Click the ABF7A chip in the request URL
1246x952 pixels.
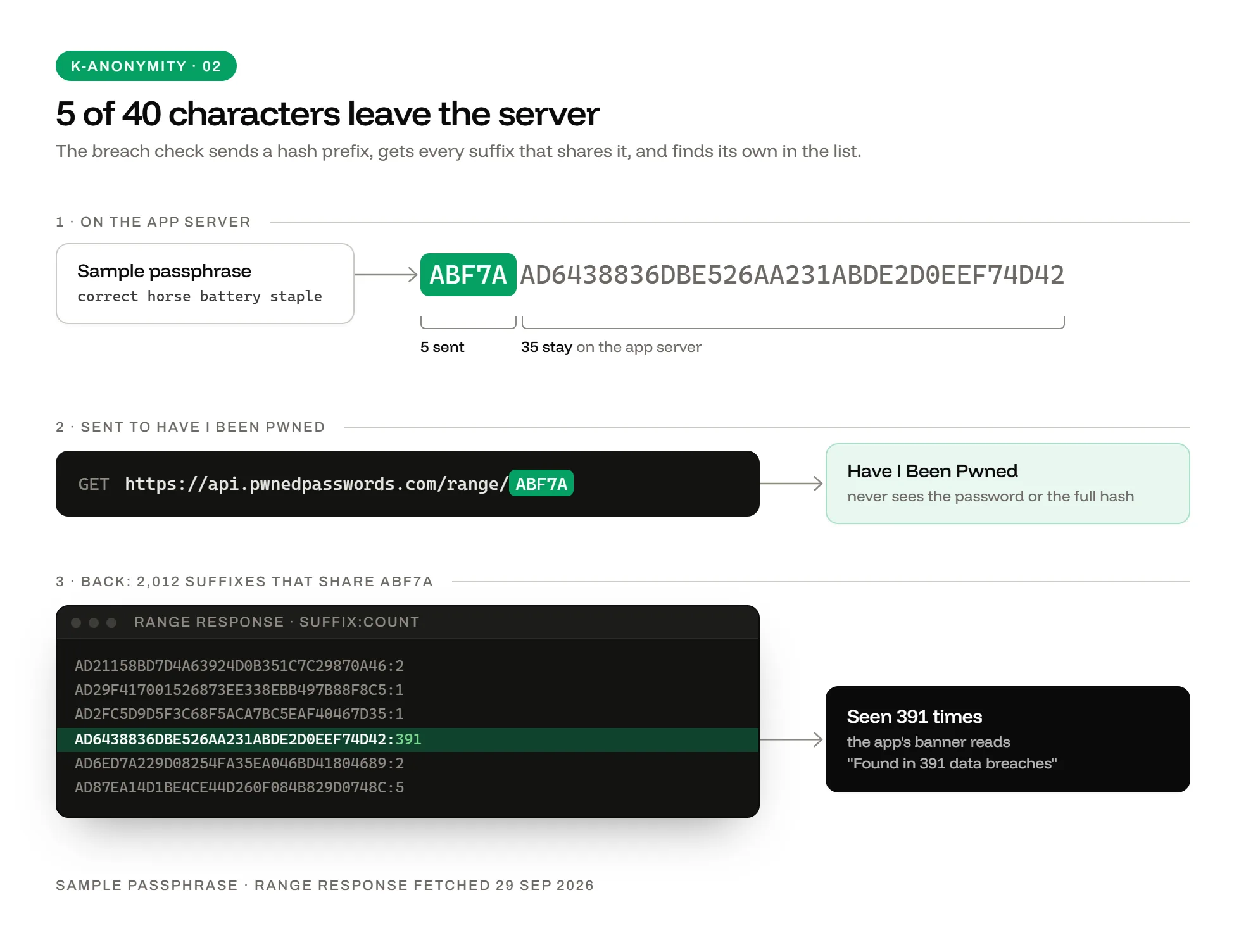pos(541,484)
